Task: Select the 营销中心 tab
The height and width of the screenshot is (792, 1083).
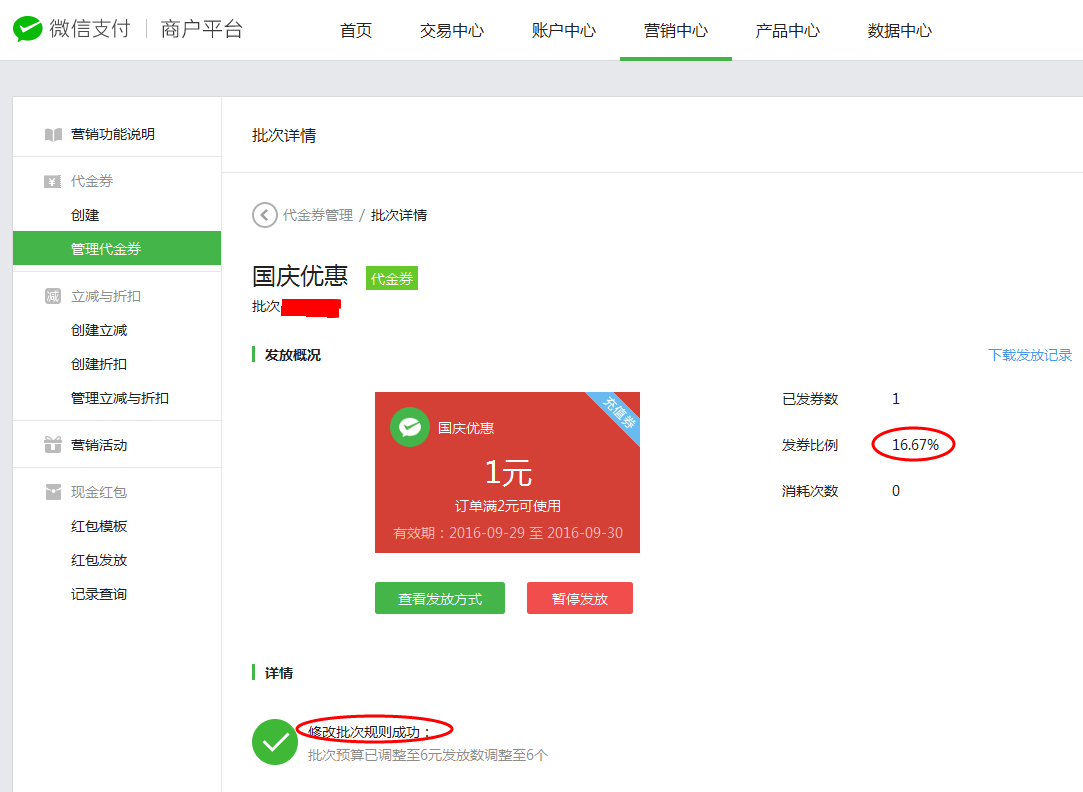Action: (675, 30)
